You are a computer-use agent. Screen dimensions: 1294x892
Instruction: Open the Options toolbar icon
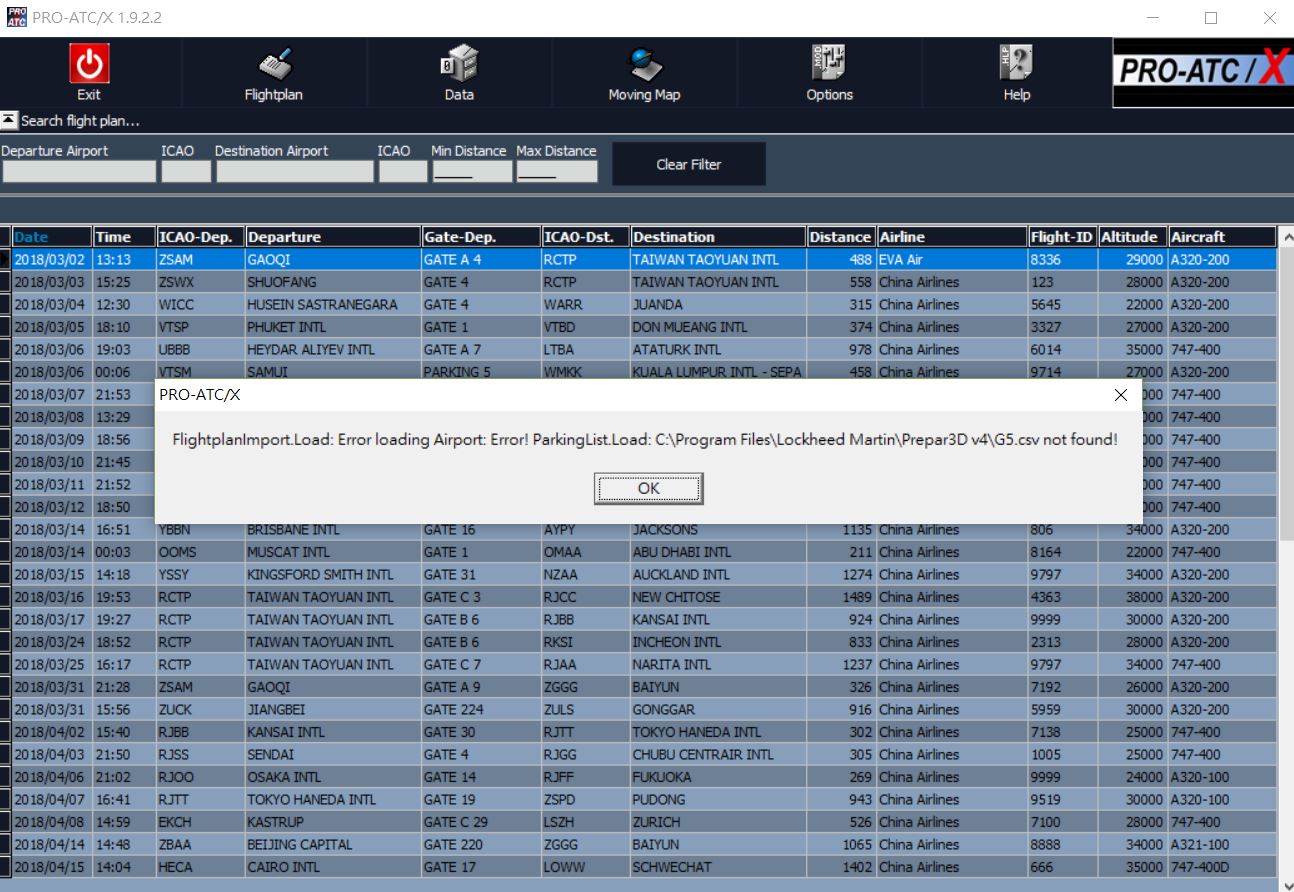tap(829, 65)
